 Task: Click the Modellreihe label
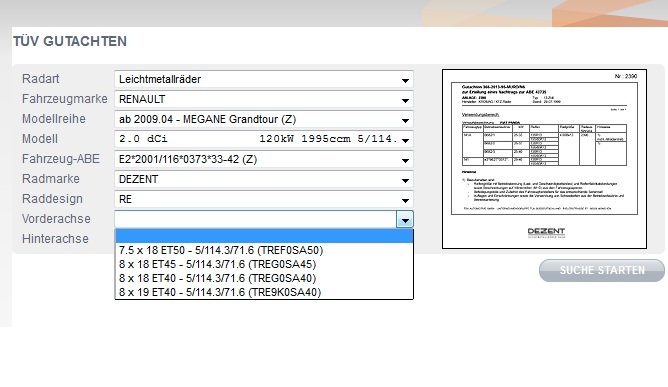pos(54,119)
